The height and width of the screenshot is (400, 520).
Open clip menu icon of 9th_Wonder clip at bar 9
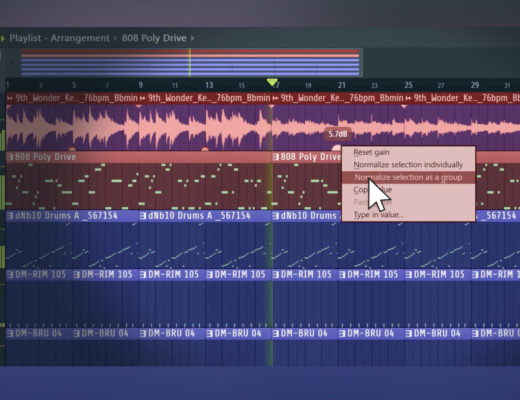pos(143,98)
